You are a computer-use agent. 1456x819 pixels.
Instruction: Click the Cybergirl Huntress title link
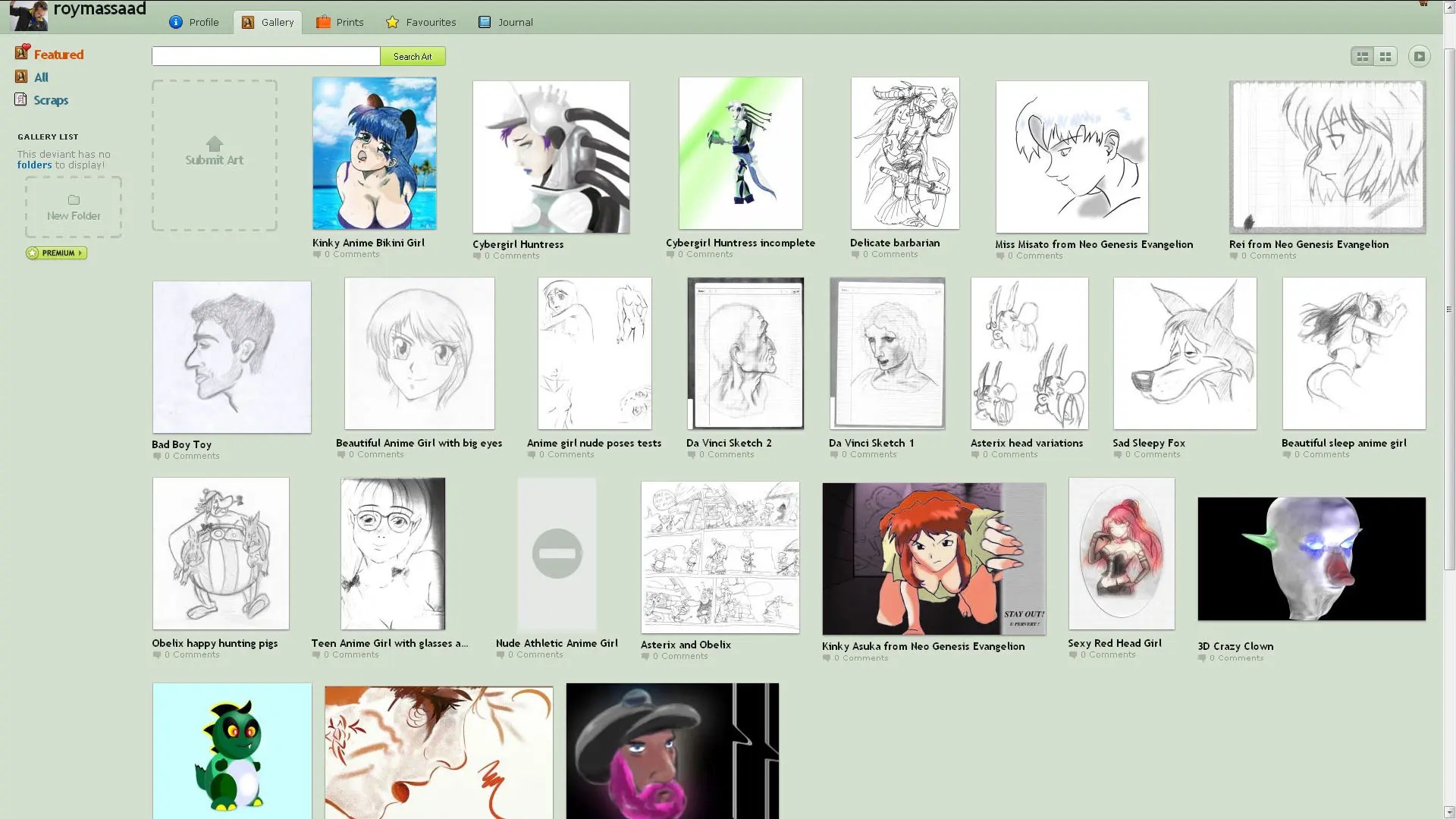pos(518,244)
